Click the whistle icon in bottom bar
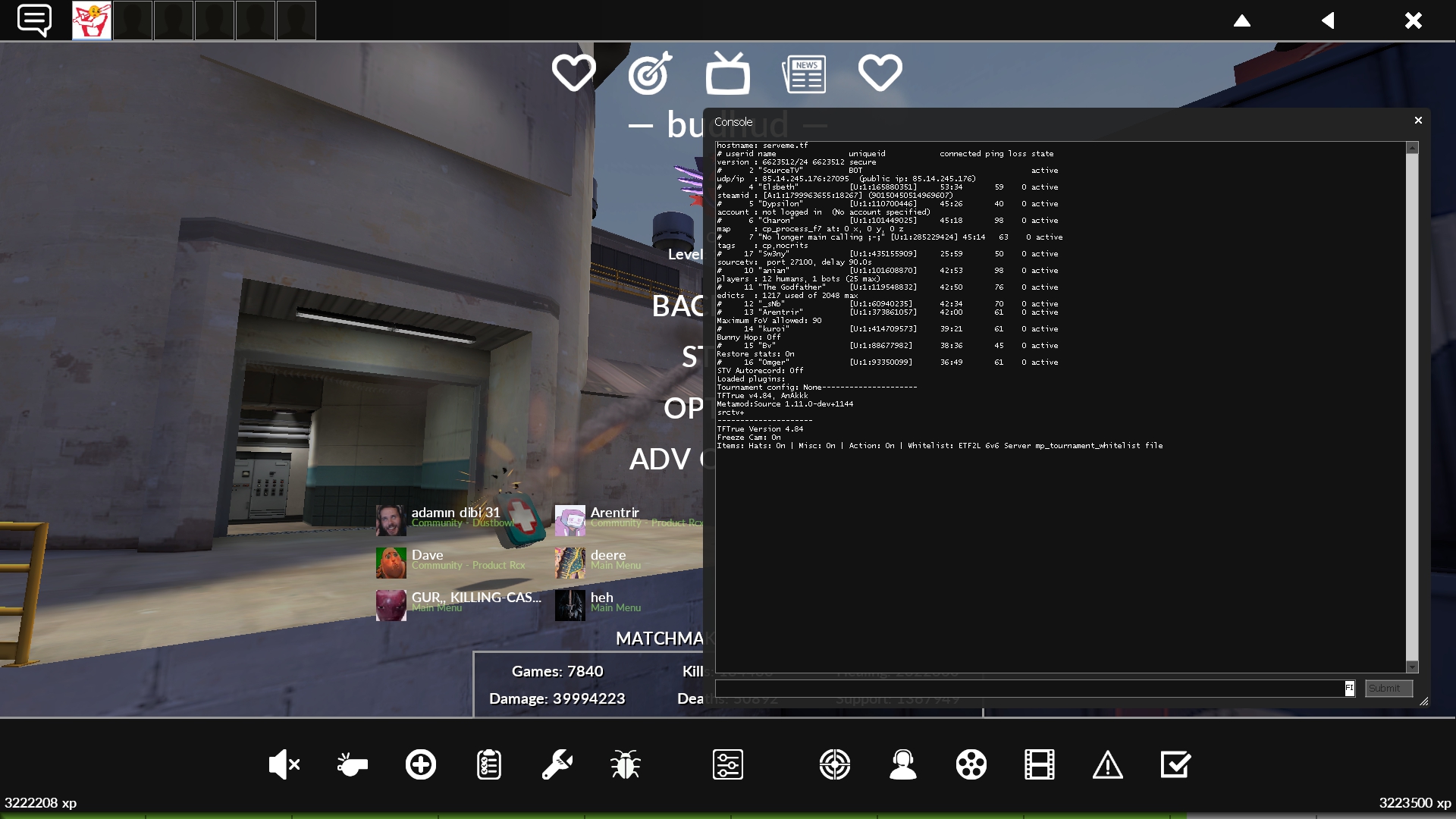The width and height of the screenshot is (1456, 819). pyautogui.click(x=352, y=764)
